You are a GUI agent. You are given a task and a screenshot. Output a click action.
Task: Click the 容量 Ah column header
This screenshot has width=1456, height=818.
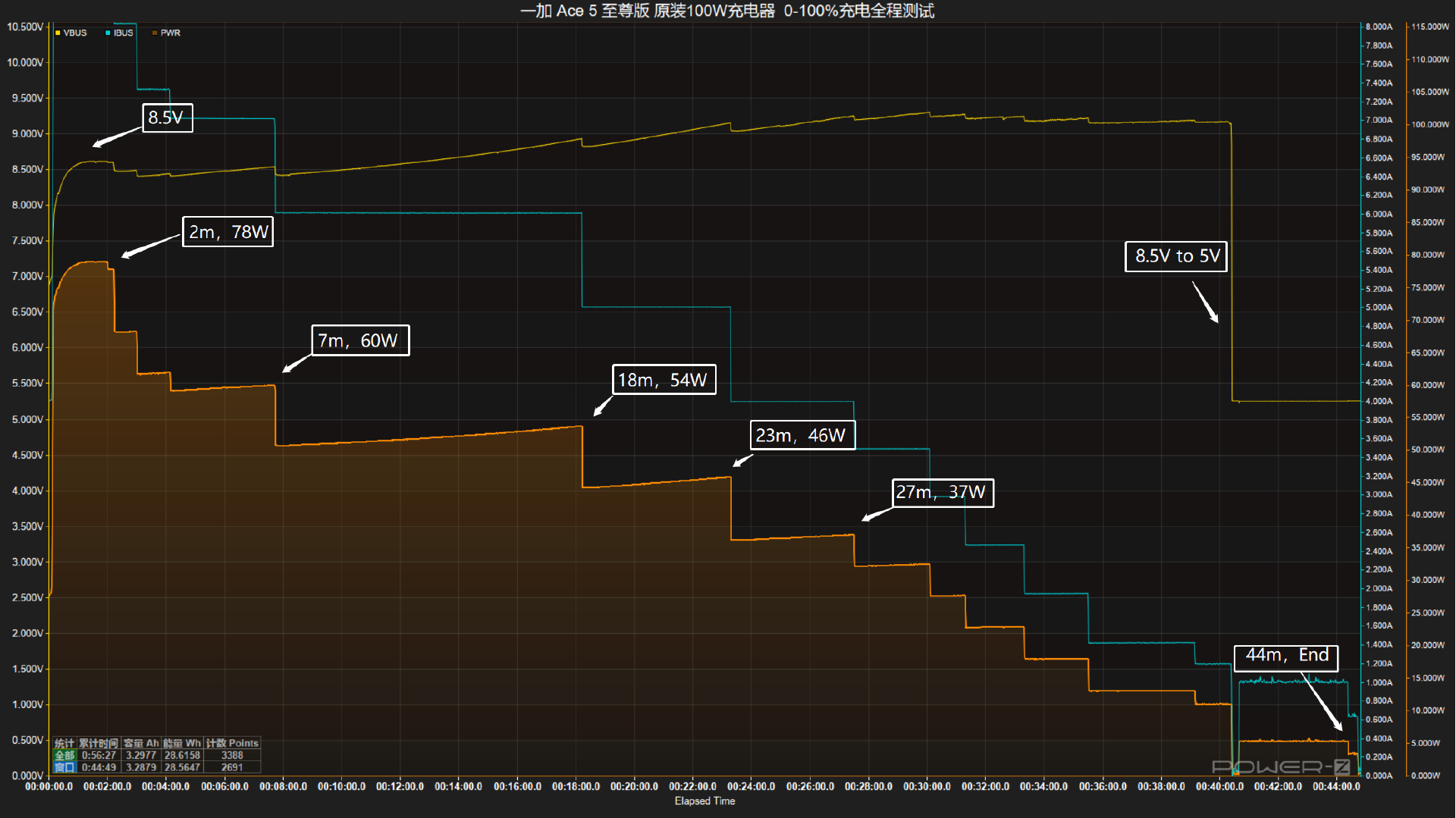point(141,743)
